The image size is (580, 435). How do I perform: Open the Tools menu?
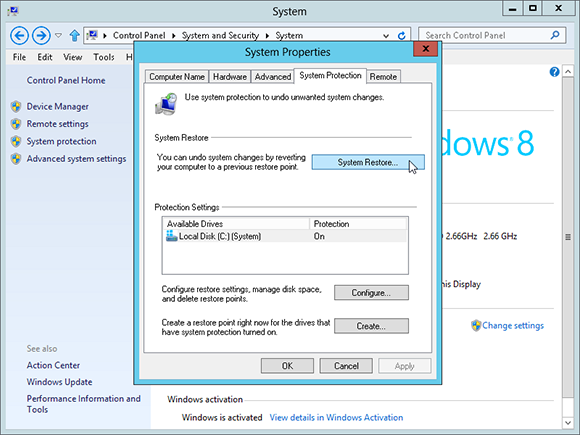click(104, 57)
